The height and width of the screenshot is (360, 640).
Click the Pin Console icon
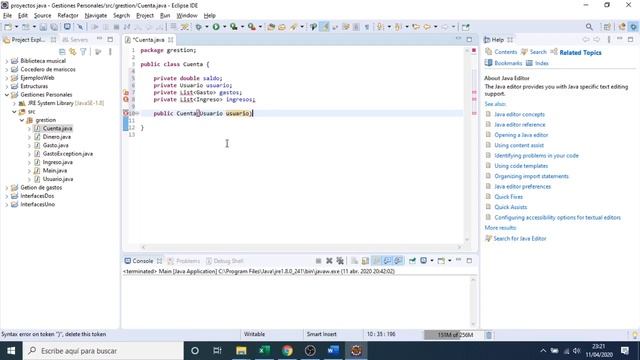412,261
